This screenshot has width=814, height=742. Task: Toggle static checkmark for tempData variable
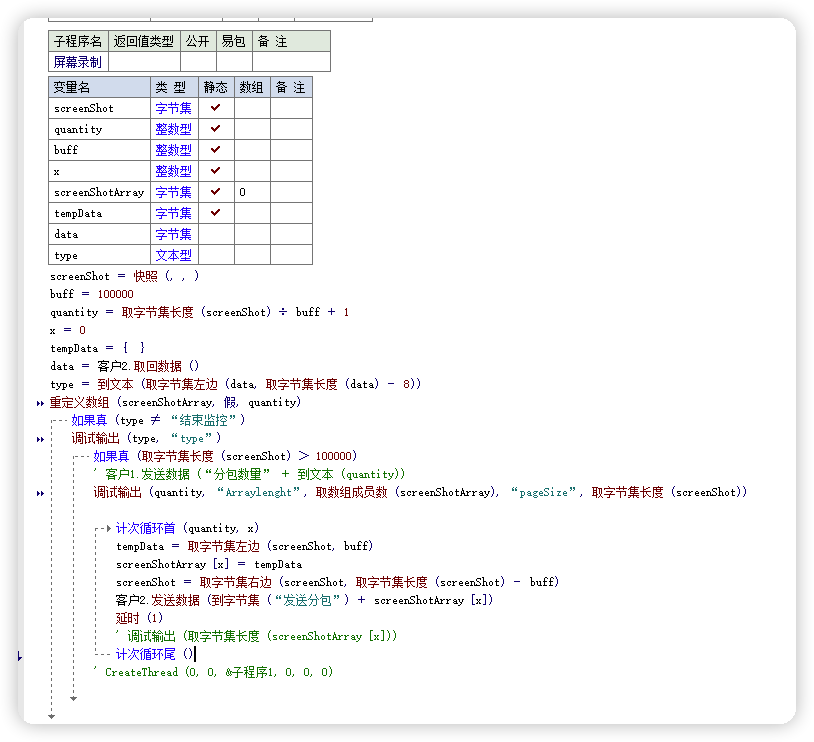point(215,213)
